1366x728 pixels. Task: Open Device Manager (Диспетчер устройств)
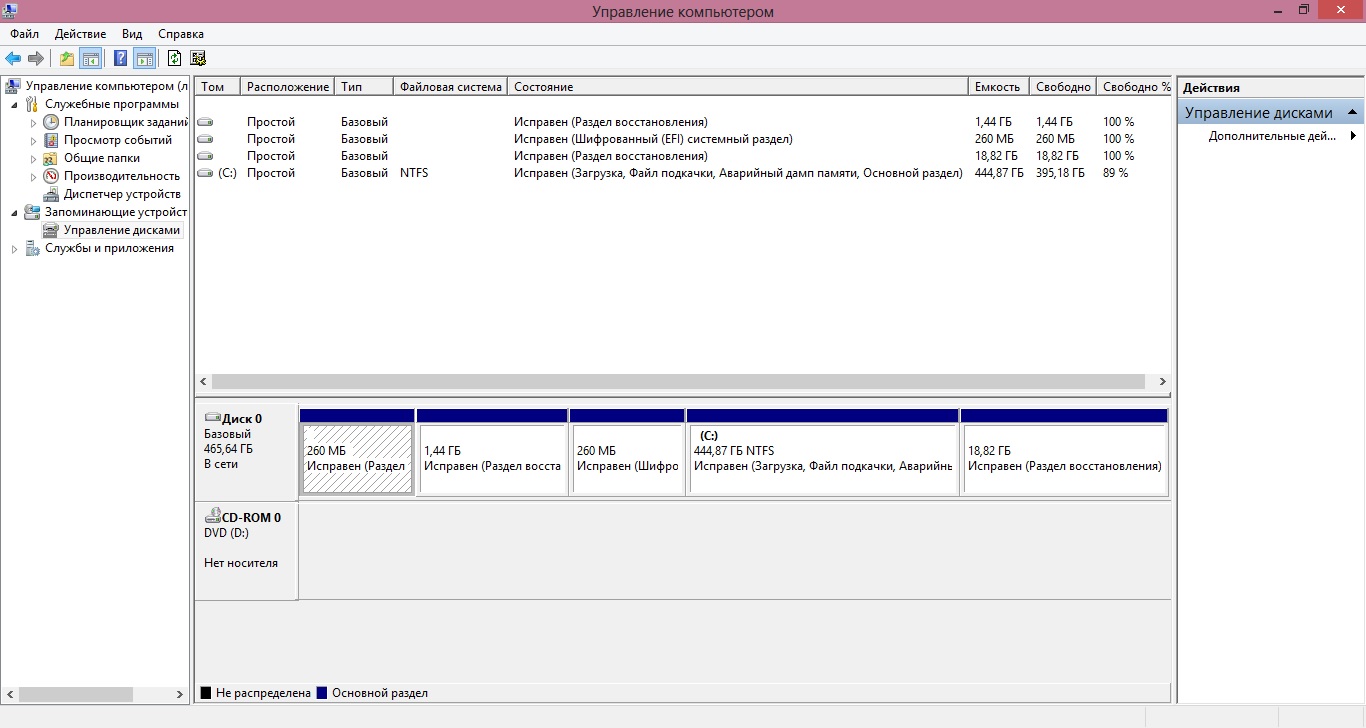pyautogui.click(x=121, y=194)
